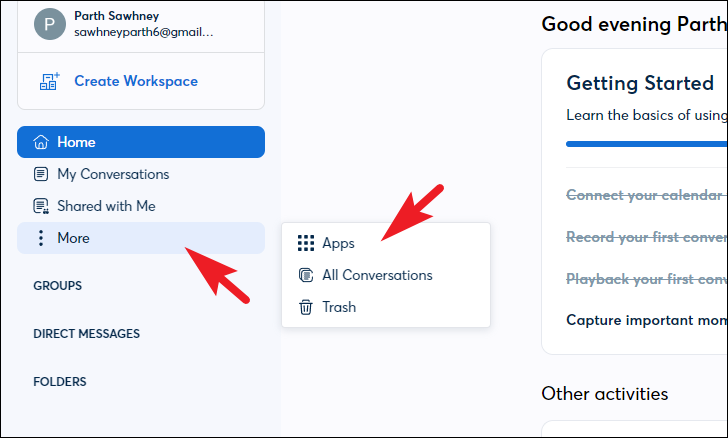
Task: Click the Getting Started progress bar
Action: [646, 144]
